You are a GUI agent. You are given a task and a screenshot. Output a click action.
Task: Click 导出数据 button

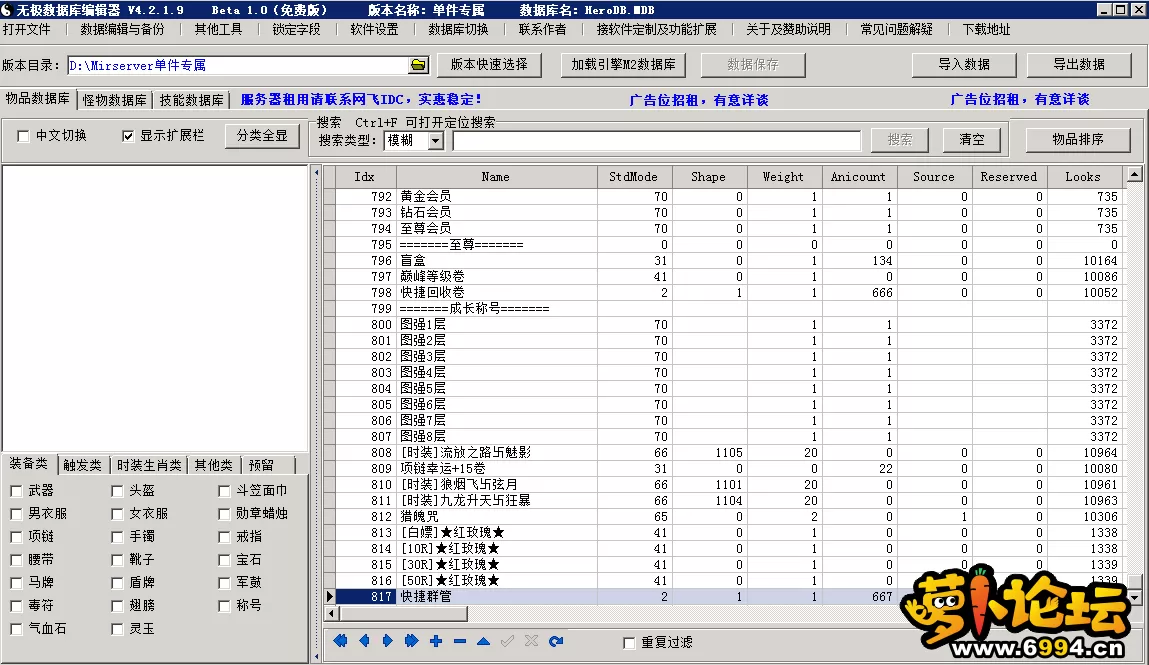click(x=1079, y=64)
